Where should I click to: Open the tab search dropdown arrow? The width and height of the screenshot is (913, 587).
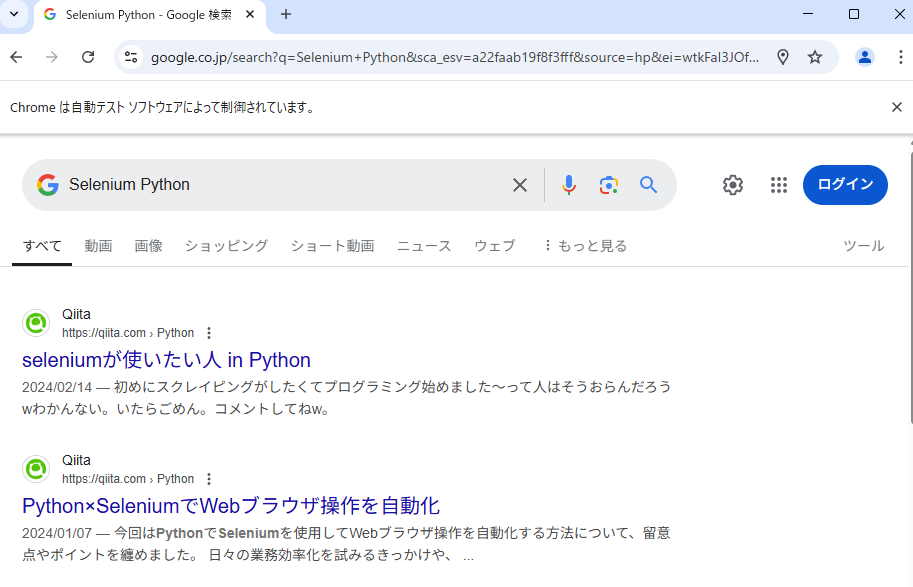[x=14, y=15]
